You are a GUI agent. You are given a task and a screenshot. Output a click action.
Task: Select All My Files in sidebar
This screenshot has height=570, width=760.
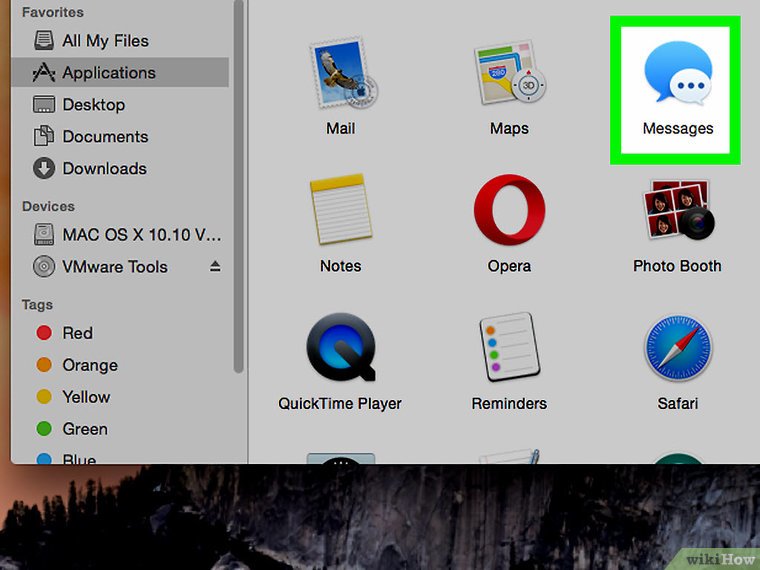point(104,41)
